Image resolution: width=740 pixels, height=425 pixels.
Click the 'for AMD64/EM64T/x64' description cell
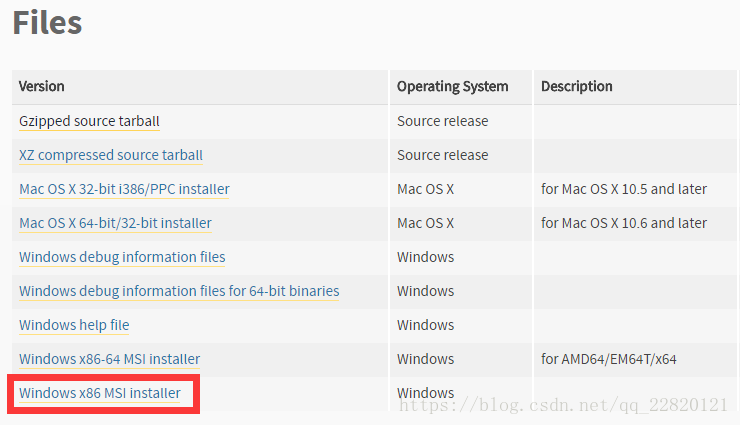pyautogui.click(x=610, y=359)
